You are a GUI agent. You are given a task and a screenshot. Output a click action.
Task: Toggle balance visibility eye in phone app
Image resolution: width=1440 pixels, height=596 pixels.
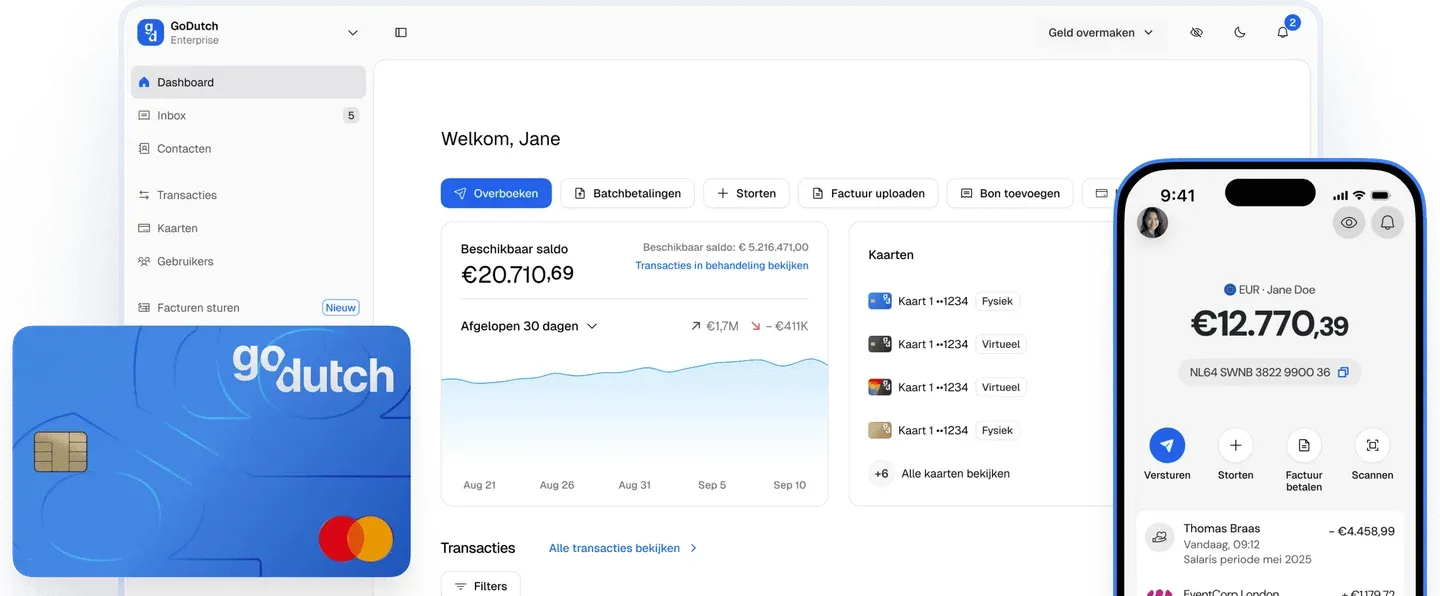pos(1349,222)
